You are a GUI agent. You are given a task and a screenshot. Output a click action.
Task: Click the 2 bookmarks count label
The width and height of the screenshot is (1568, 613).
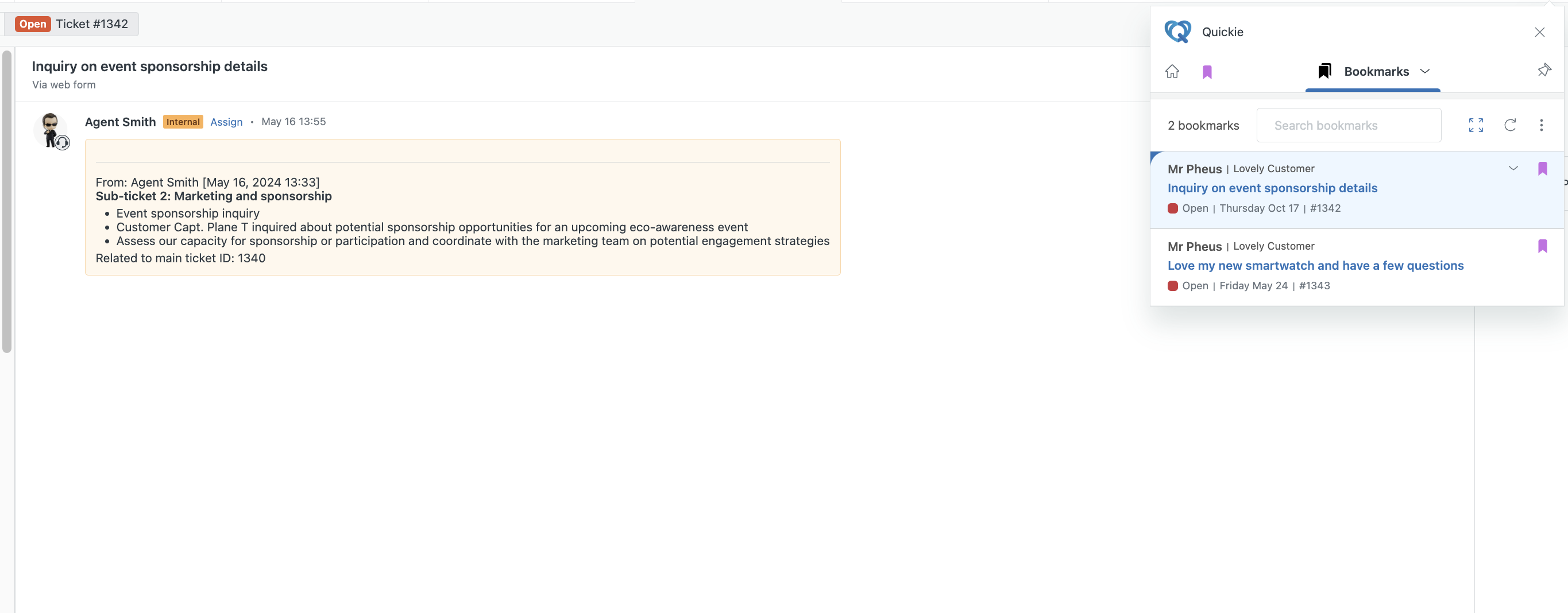1203,125
